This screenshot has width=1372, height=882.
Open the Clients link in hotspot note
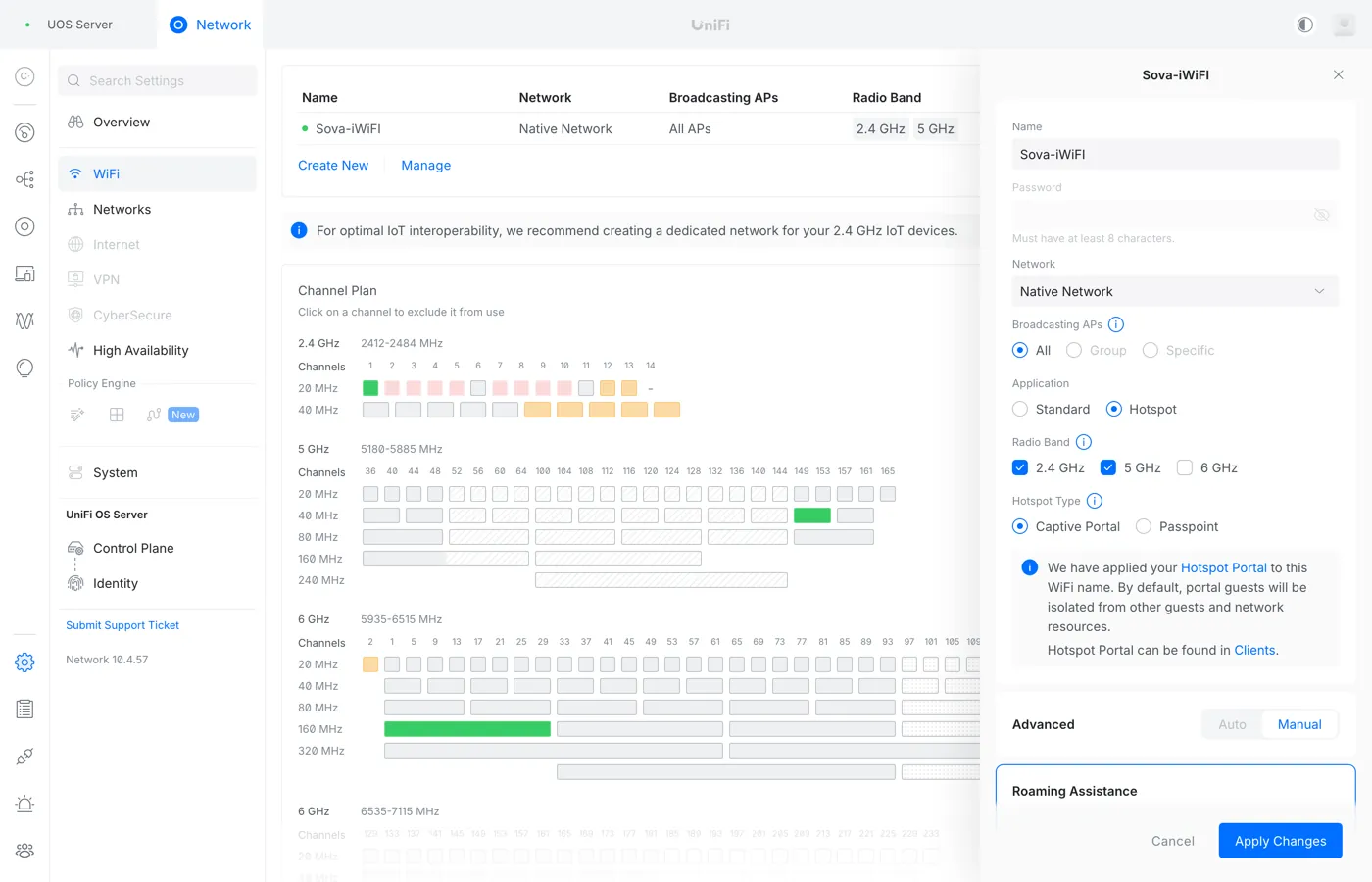click(x=1254, y=650)
